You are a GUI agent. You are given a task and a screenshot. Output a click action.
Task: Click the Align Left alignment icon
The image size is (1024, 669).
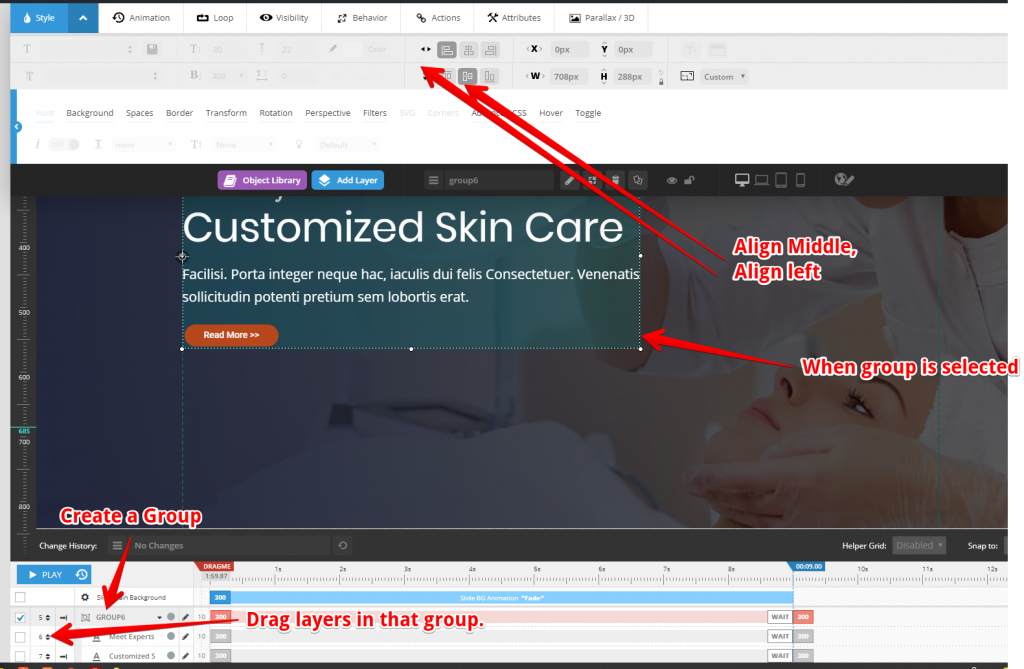(446, 49)
